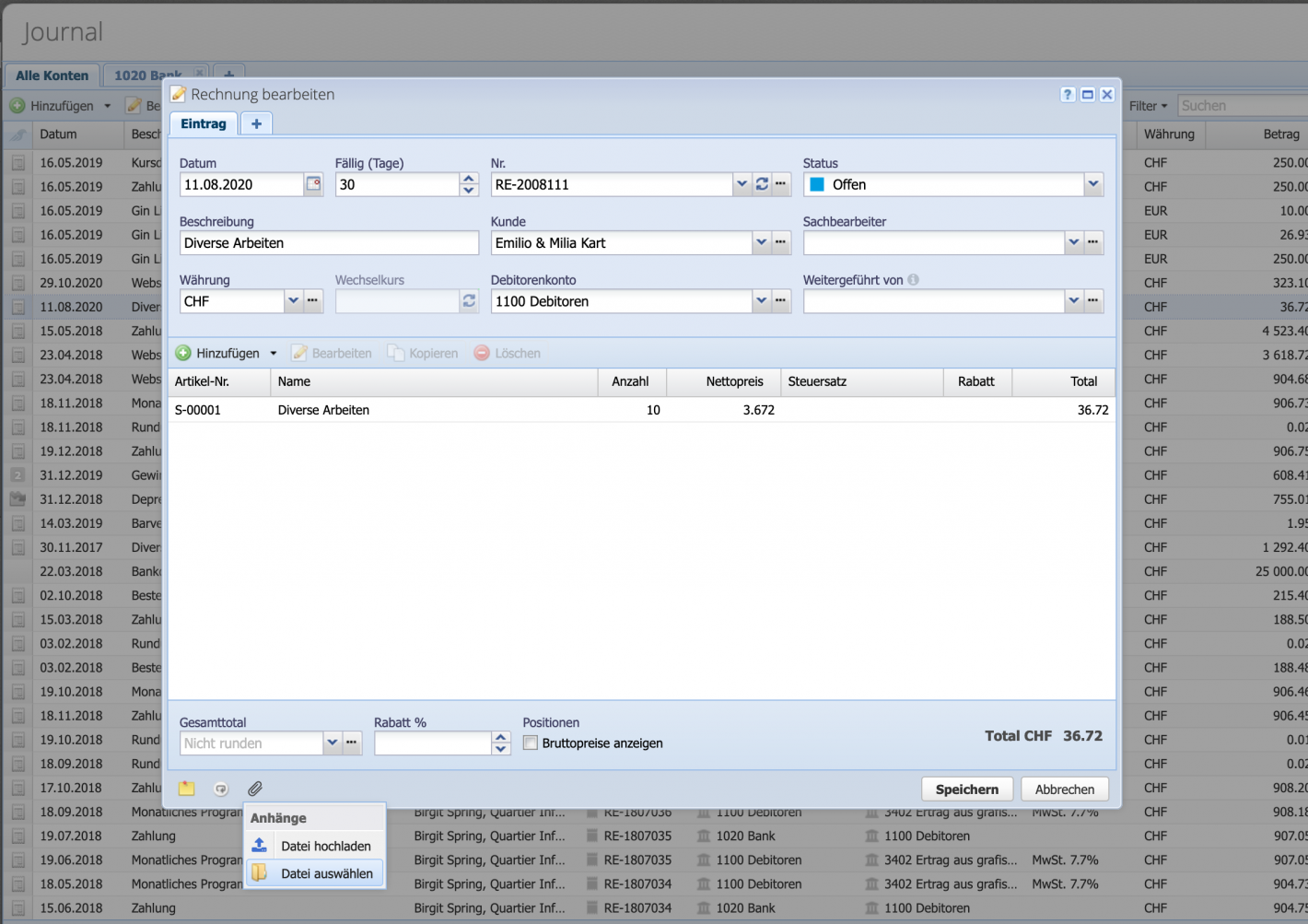The height and width of the screenshot is (924, 1308).
Task: Open the Datum calendar picker
Action: point(313,184)
